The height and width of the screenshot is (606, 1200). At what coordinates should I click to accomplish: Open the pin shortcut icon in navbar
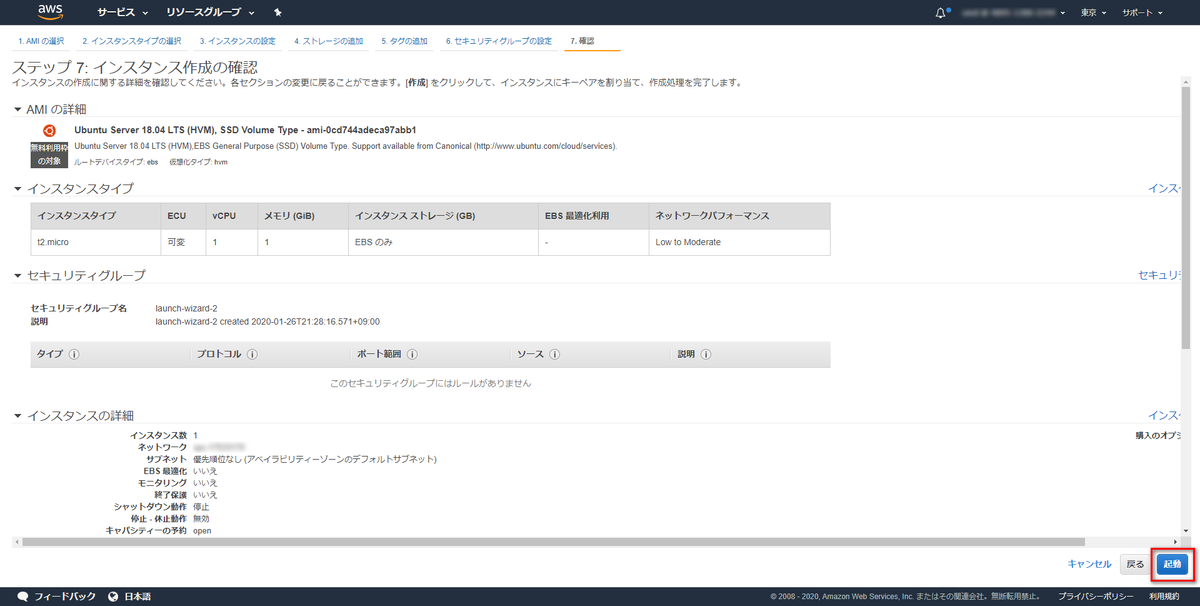click(x=277, y=13)
